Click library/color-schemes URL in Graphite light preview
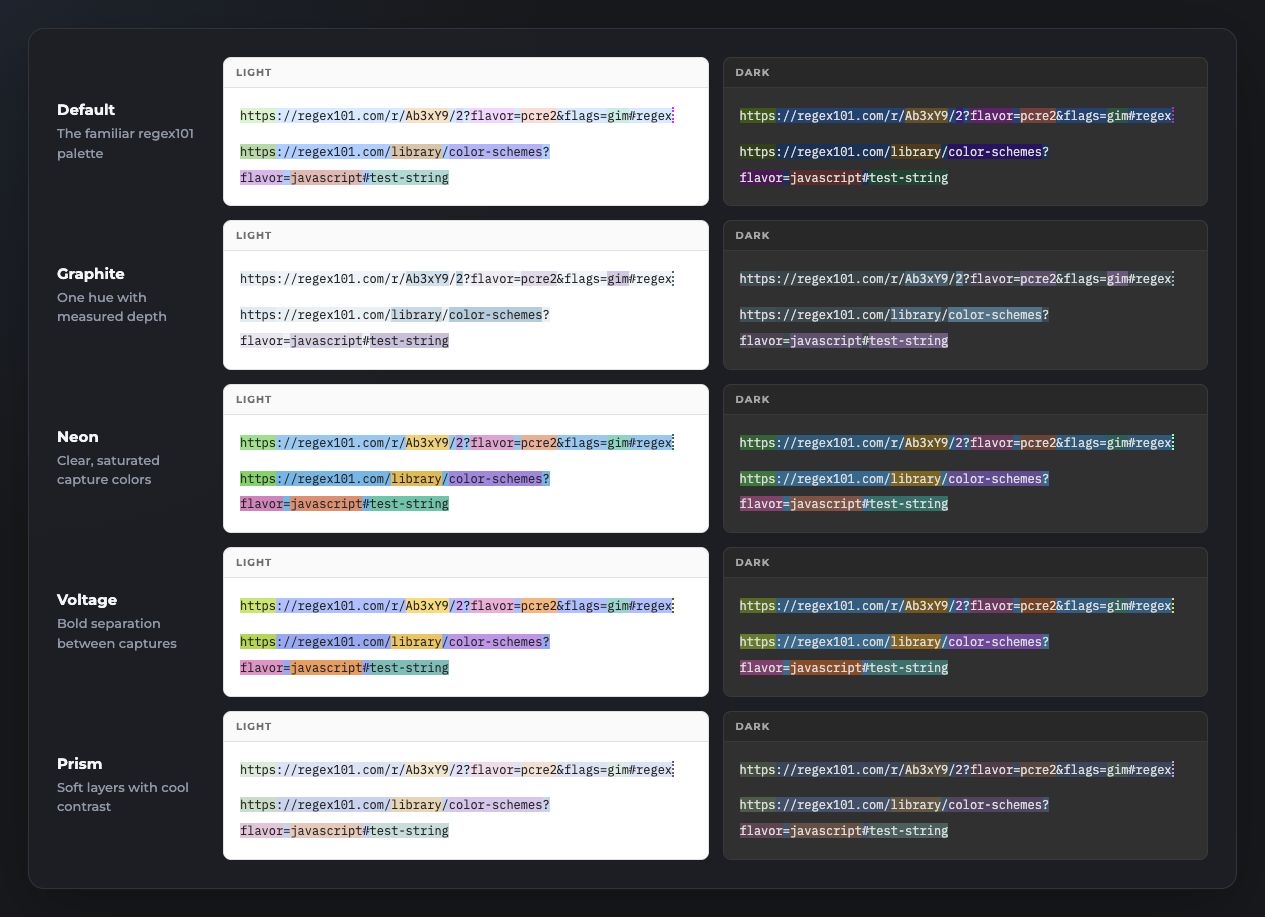Image resolution: width=1265 pixels, height=917 pixels. 395,315
